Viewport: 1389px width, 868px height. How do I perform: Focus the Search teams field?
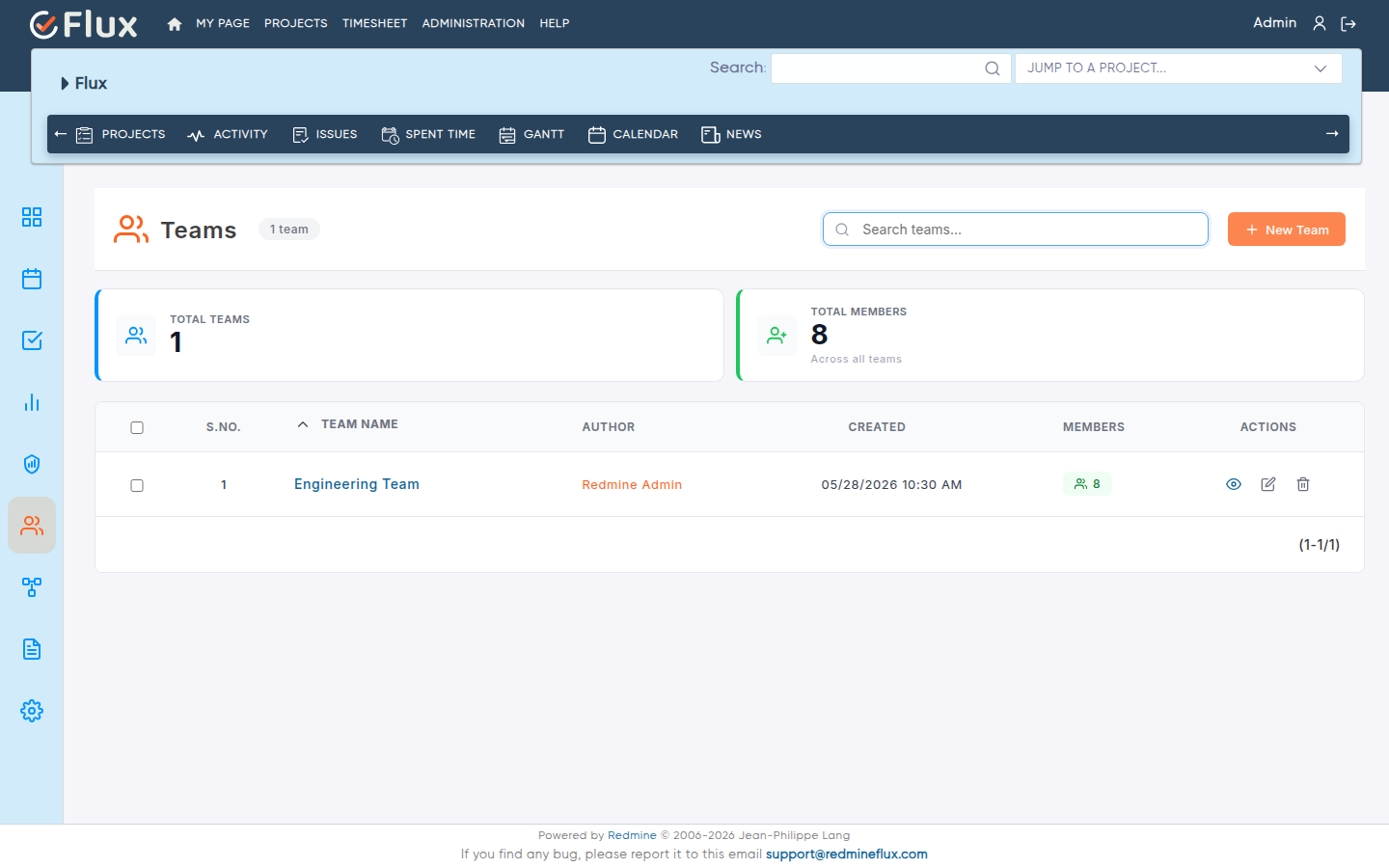[1016, 230]
